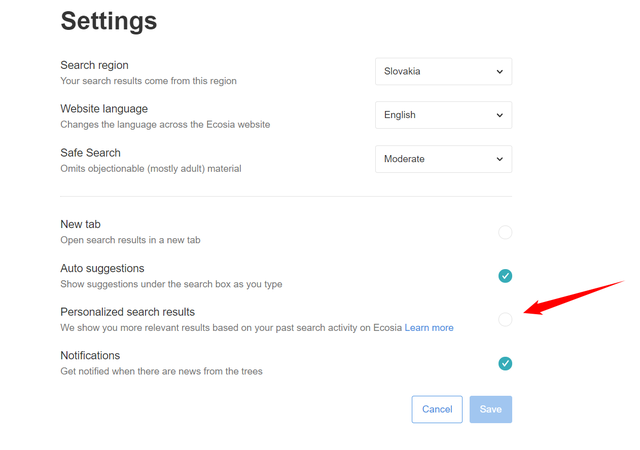Open the Safe Search dropdown set to Moderate
Image resolution: width=640 pixels, height=450 pixels.
[x=443, y=159]
